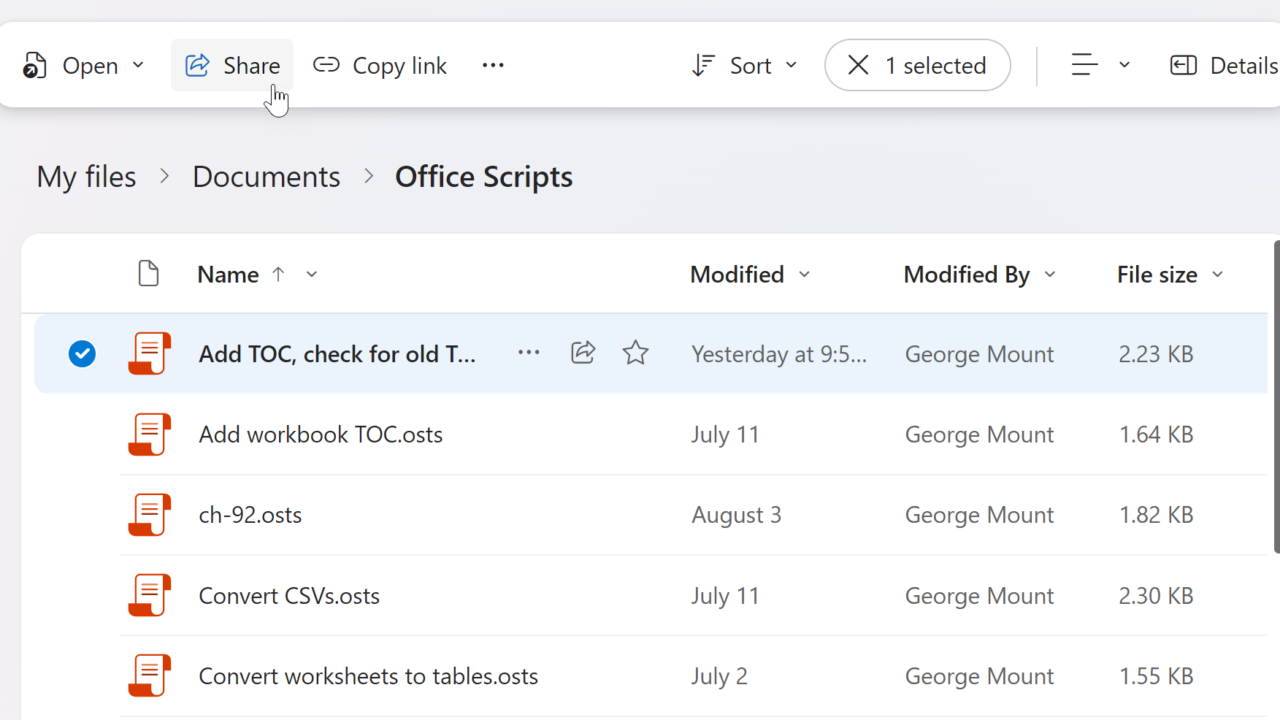This screenshot has height=720, width=1280.
Task: Click the Share button in the toolbar
Action: [x=232, y=66]
